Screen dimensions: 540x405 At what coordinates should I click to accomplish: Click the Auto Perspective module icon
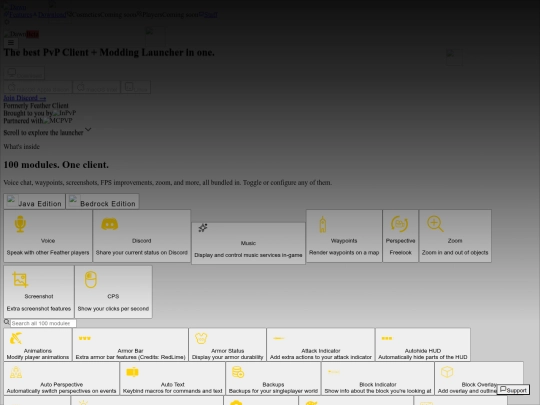click(x=16, y=372)
